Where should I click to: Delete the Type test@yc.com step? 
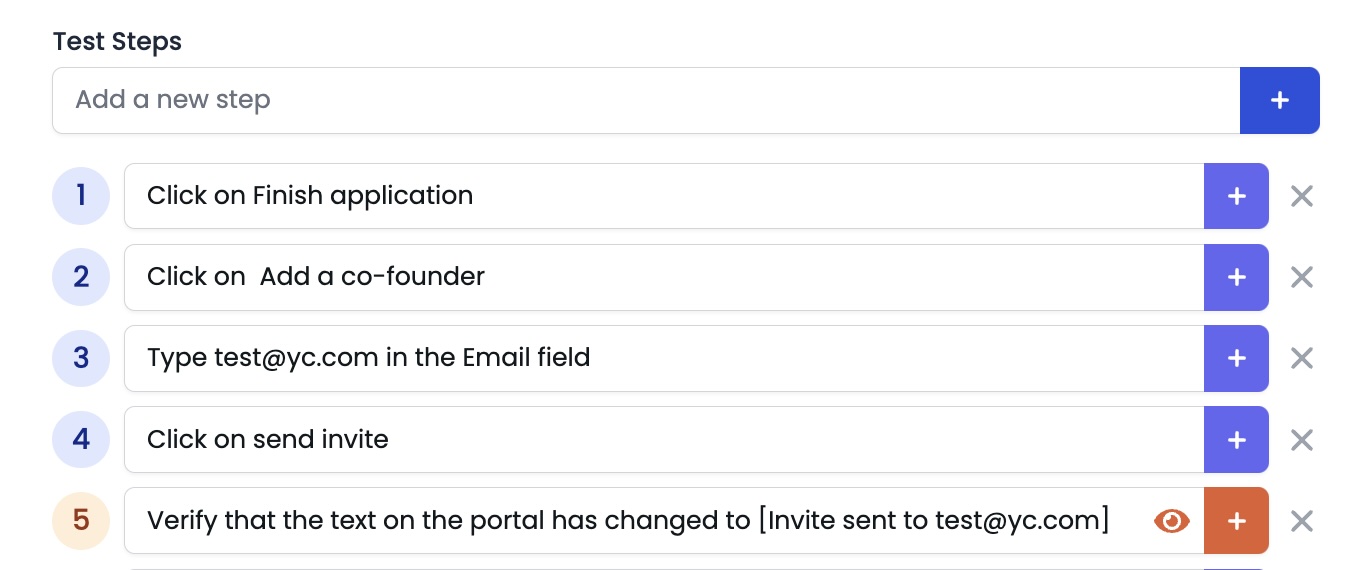pyautogui.click(x=1301, y=358)
